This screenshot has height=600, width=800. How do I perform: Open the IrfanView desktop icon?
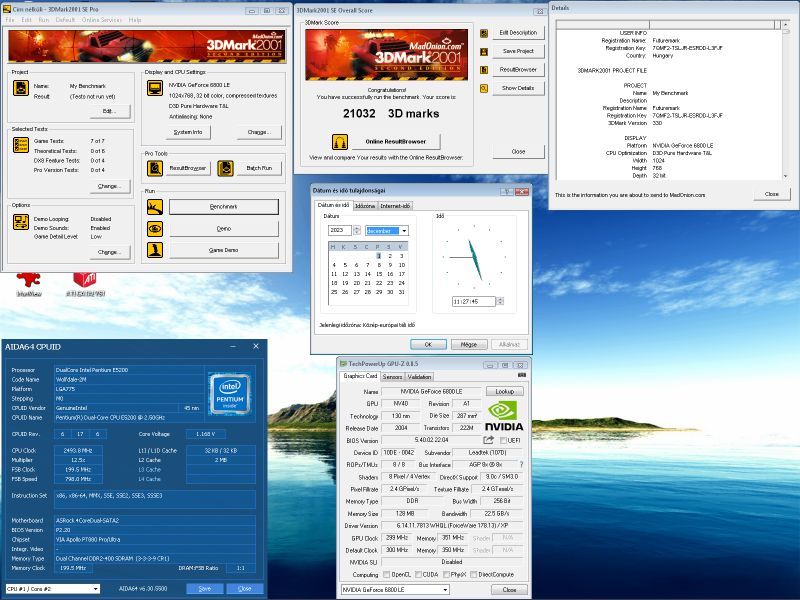(29, 284)
